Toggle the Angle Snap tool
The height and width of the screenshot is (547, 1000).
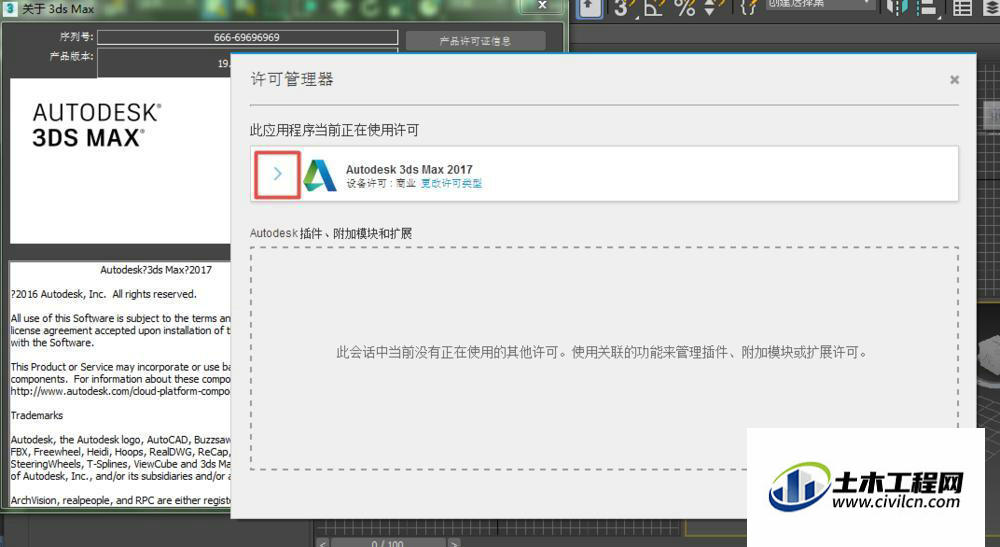tap(654, 8)
